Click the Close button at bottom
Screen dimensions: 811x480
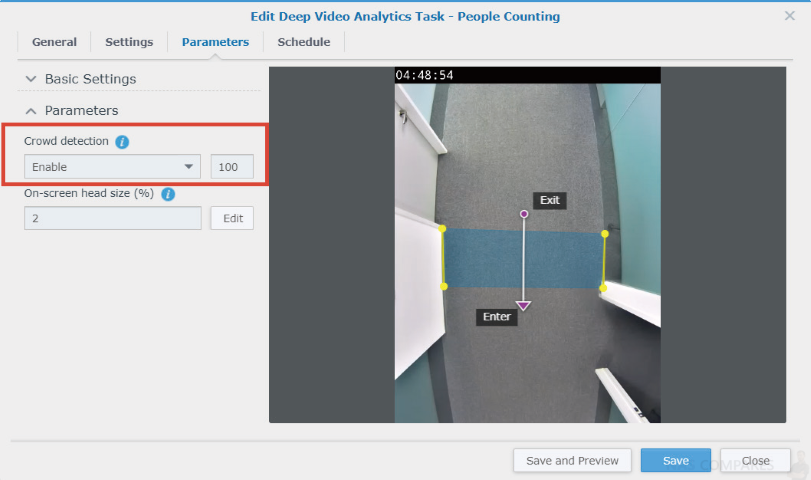[x=755, y=460]
